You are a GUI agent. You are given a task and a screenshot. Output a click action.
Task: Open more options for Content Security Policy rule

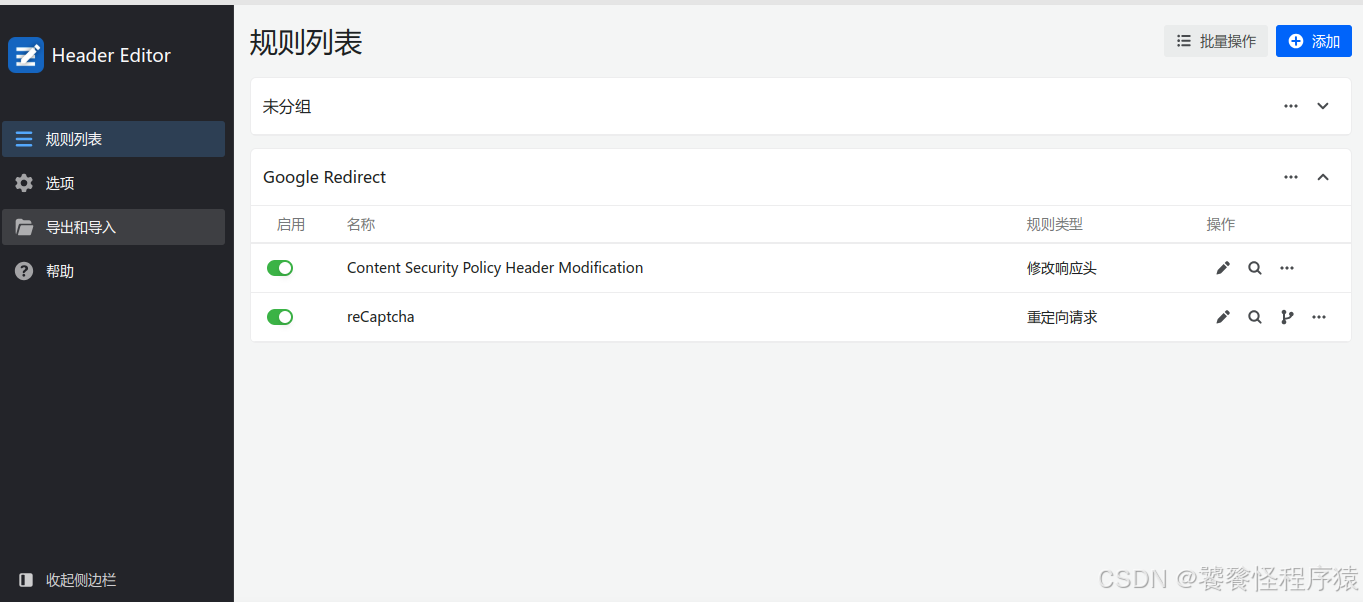coord(1287,268)
